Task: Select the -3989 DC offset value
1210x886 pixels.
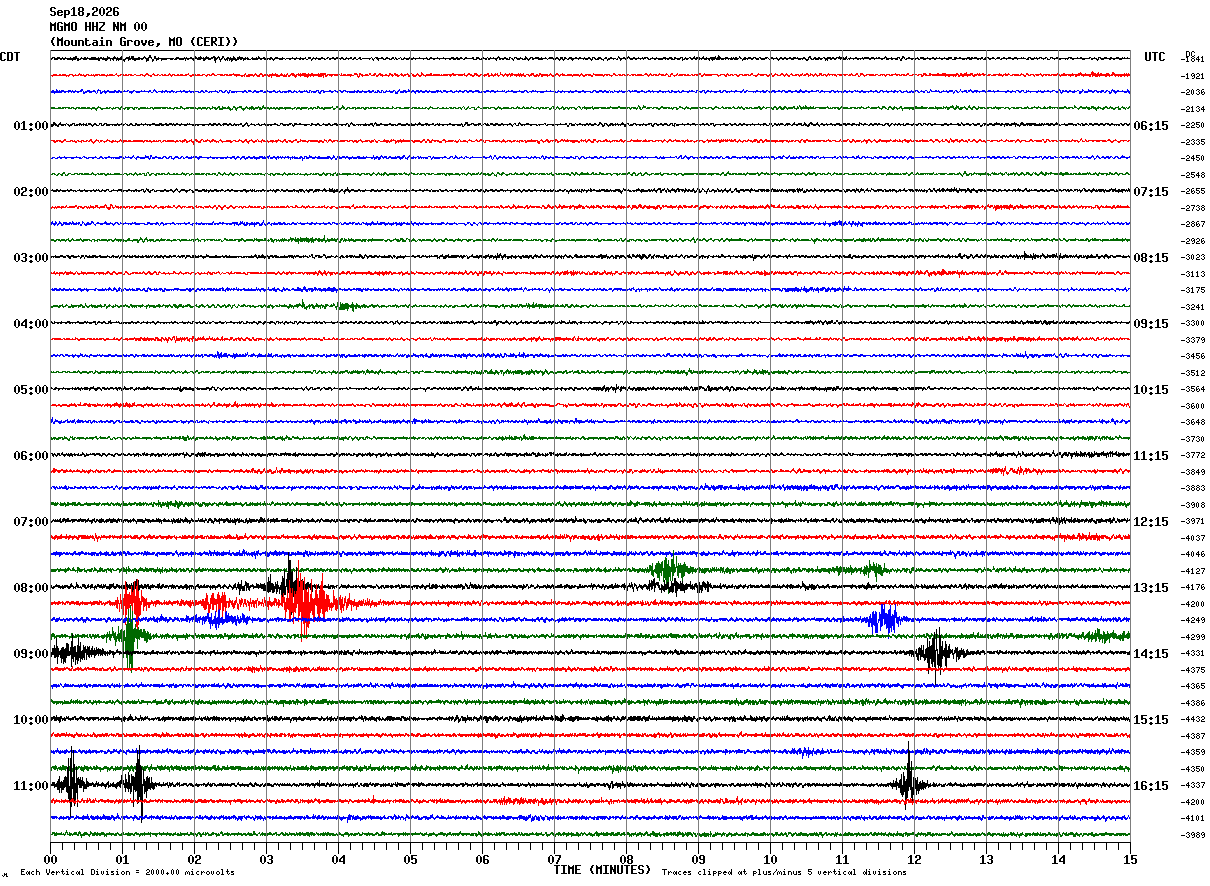Action: point(1194,835)
